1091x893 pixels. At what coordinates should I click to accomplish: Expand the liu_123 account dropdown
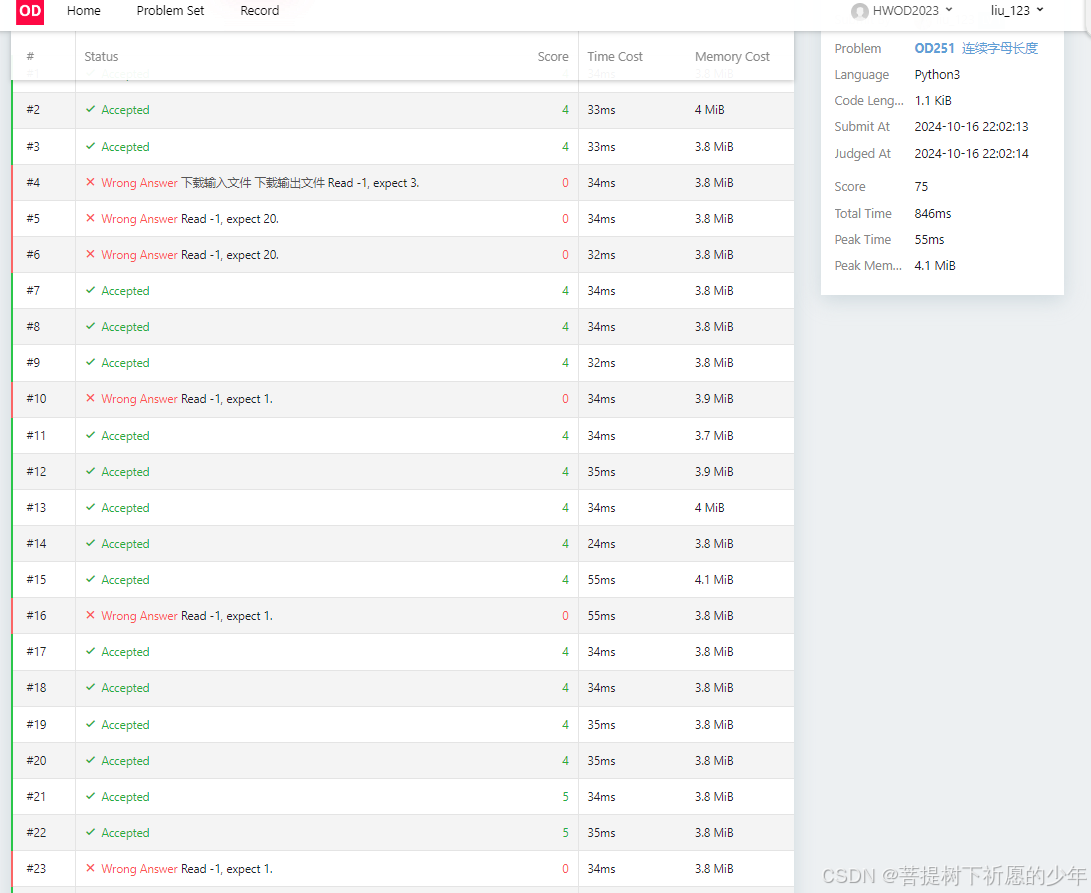pyautogui.click(x=1017, y=10)
